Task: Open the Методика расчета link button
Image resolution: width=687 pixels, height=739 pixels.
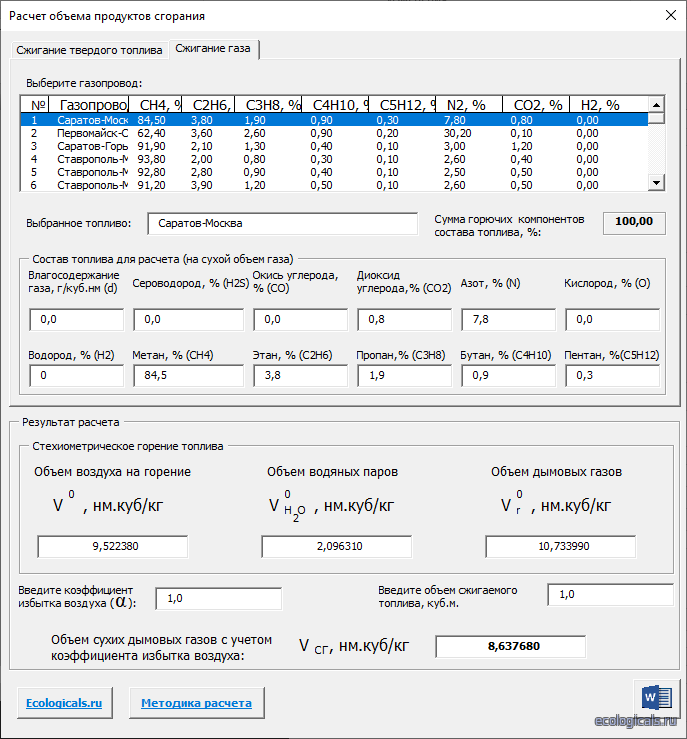Action: (196, 703)
